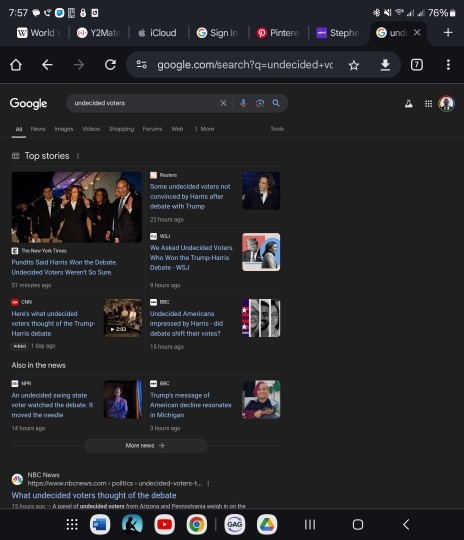Open Google Lens image search icon
The image size is (464, 540).
[260, 103]
